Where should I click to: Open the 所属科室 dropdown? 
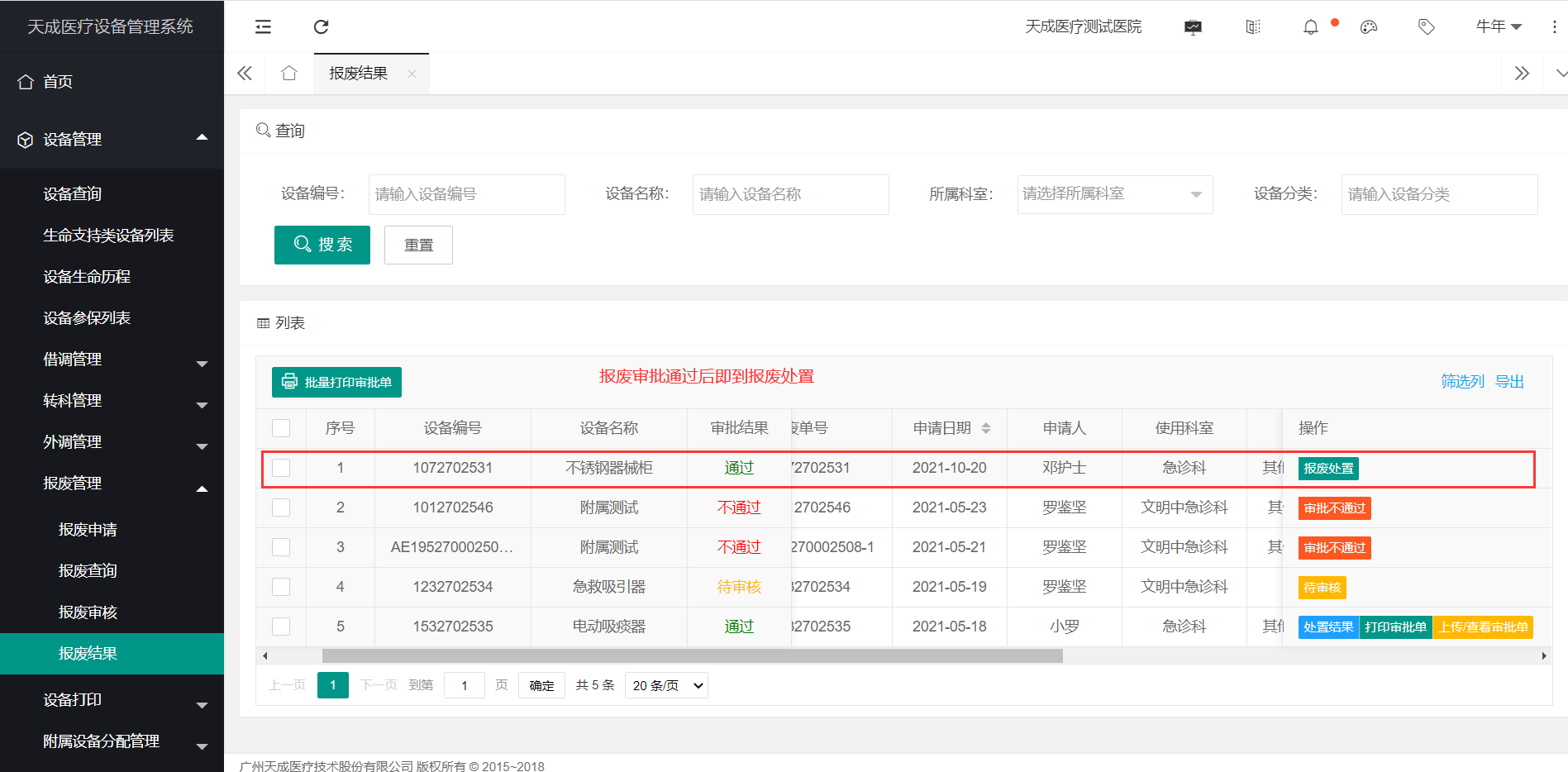(x=1115, y=194)
